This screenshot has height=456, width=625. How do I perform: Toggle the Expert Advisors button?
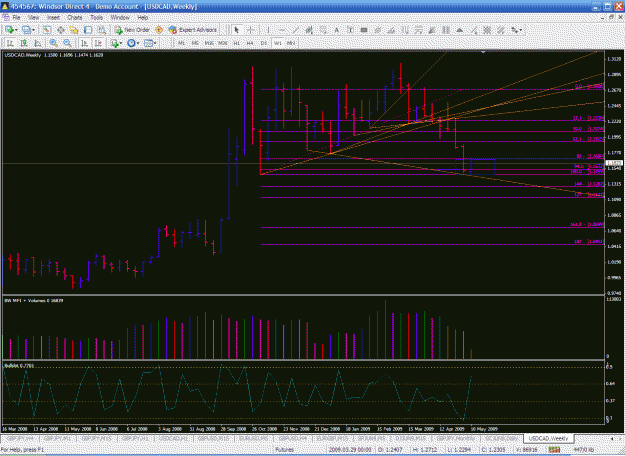(193, 30)
